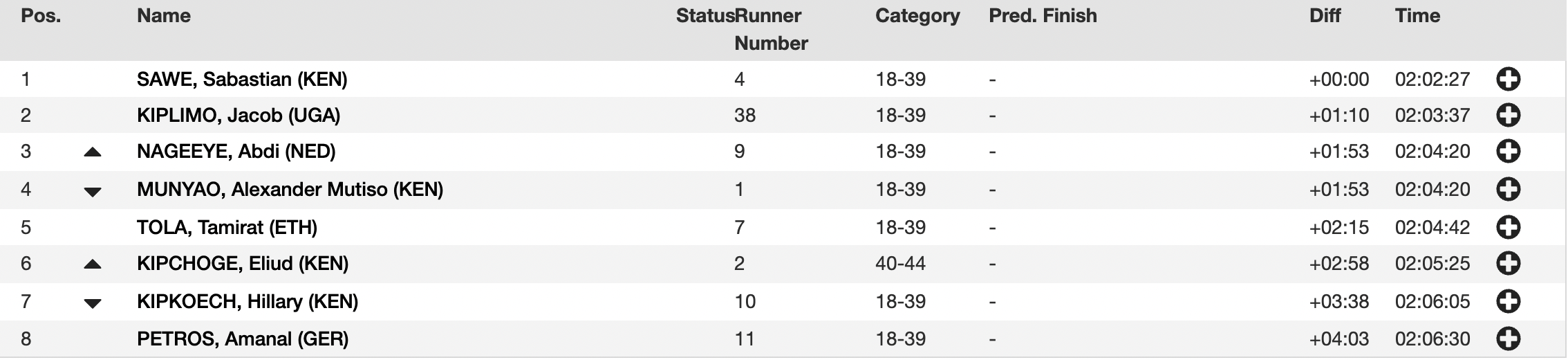Sort results by Category header
Image resolution: width=1568 pixels, height=360 pixels.
(917, 16)
